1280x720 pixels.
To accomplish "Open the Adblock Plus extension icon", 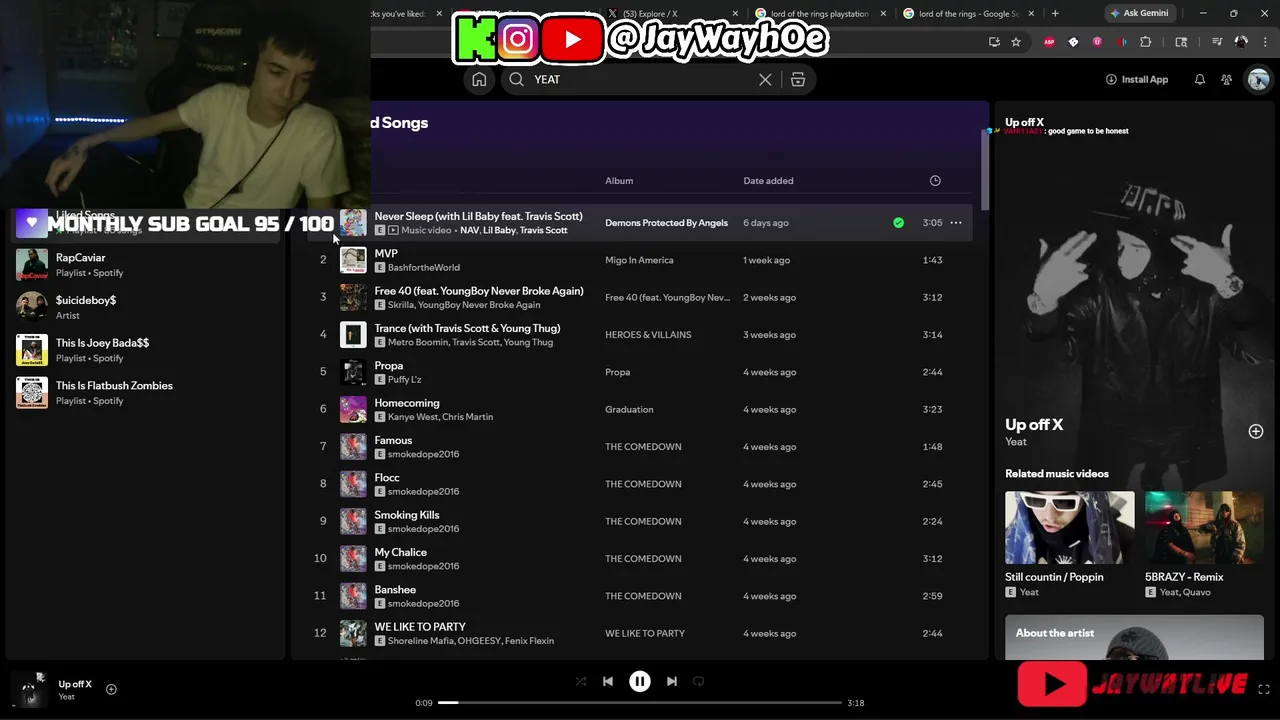I will click(1049, 42).
